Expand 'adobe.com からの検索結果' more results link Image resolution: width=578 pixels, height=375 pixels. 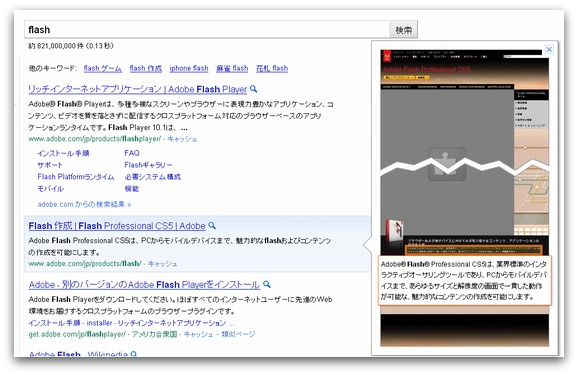point(84,204)
